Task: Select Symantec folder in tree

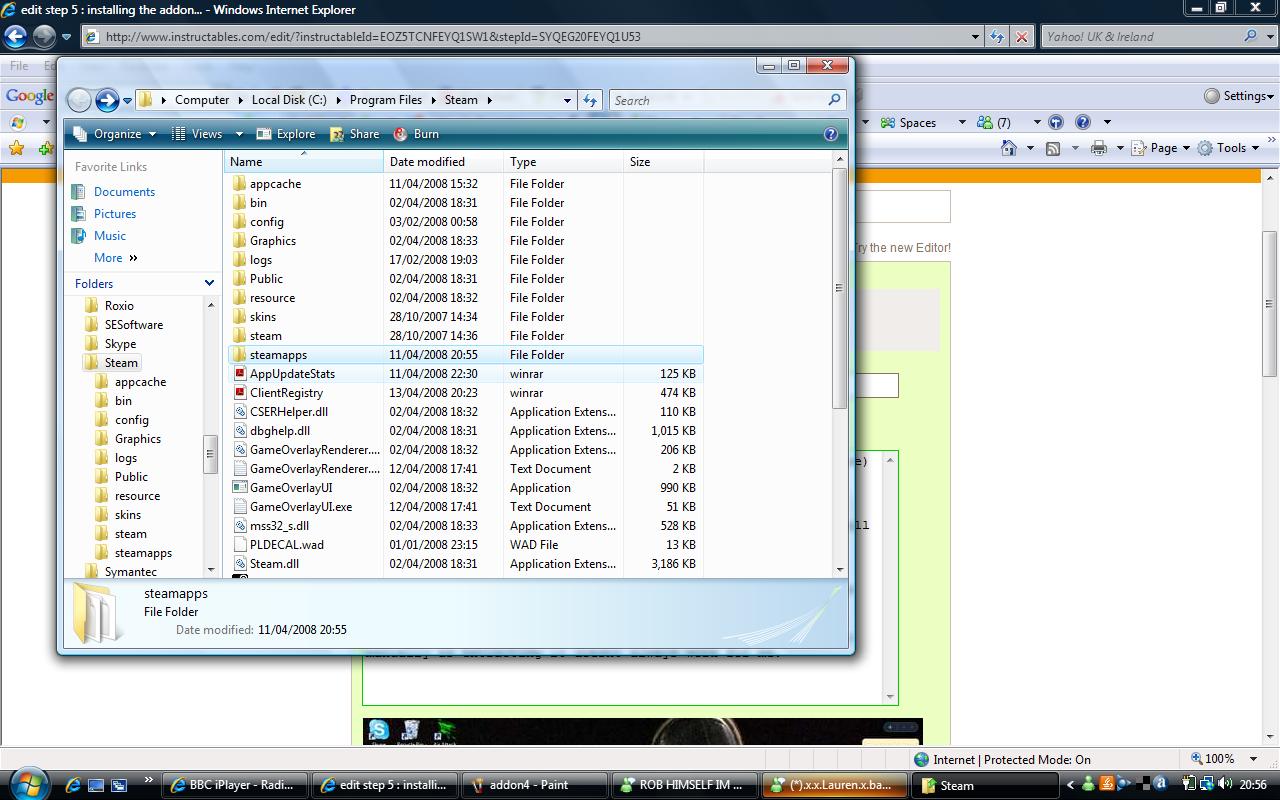Action: pyautogui.click(x=130, y=572)
